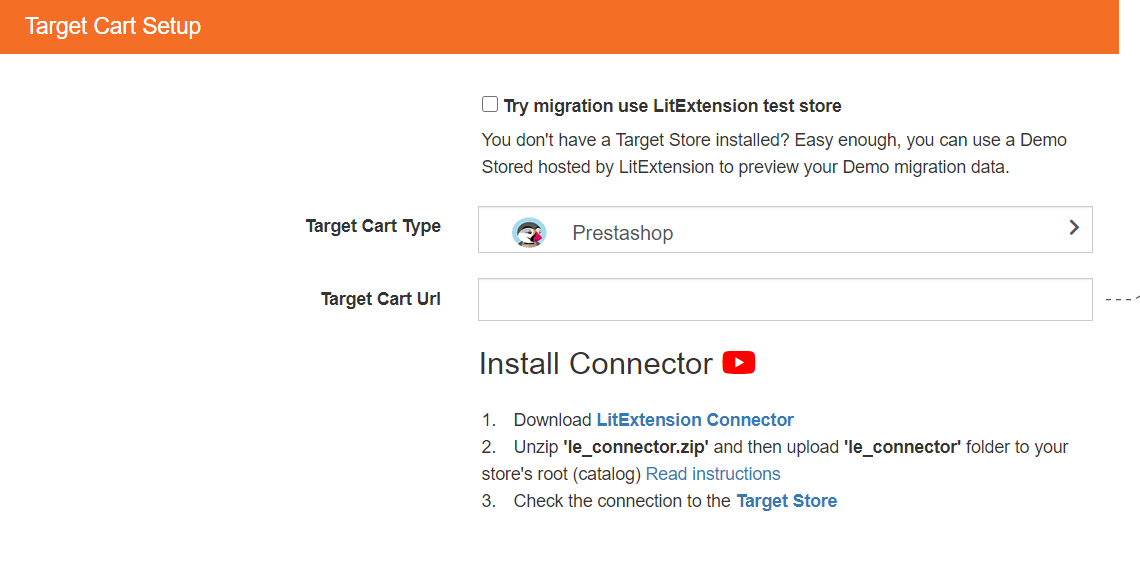The image size is (1140, 567).
Task: Click the bold 'le_connector.zip' filename text
Action: click(x=636, y=446)
